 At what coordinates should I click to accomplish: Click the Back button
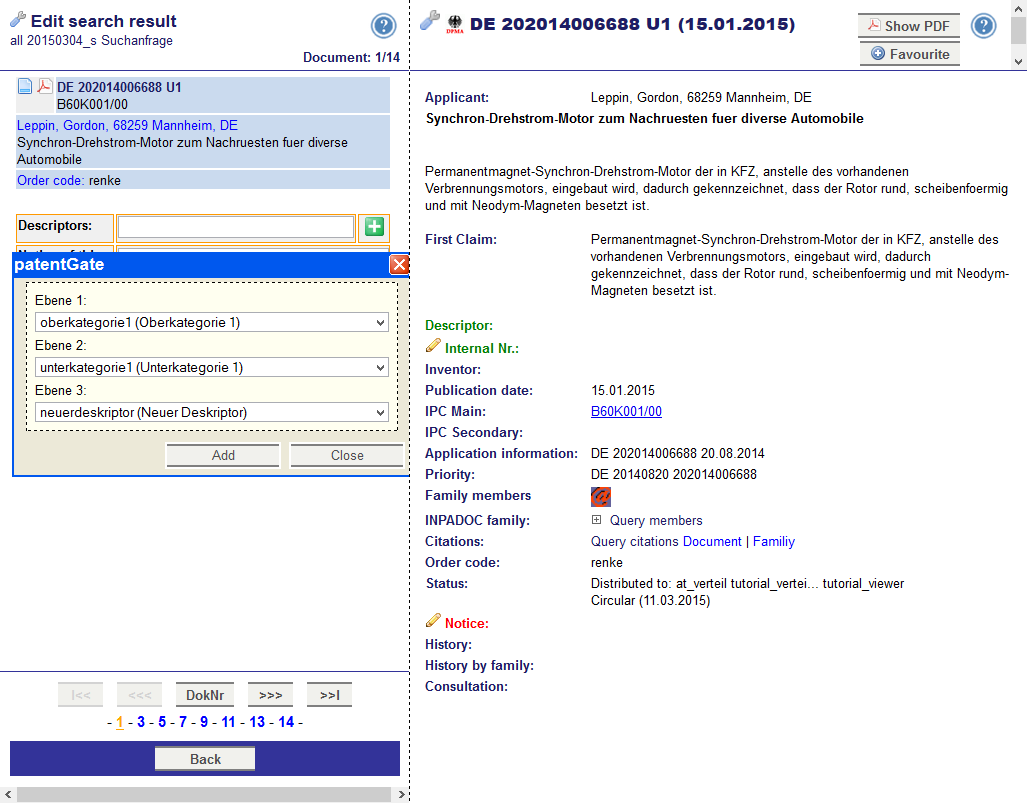point(205,759)
